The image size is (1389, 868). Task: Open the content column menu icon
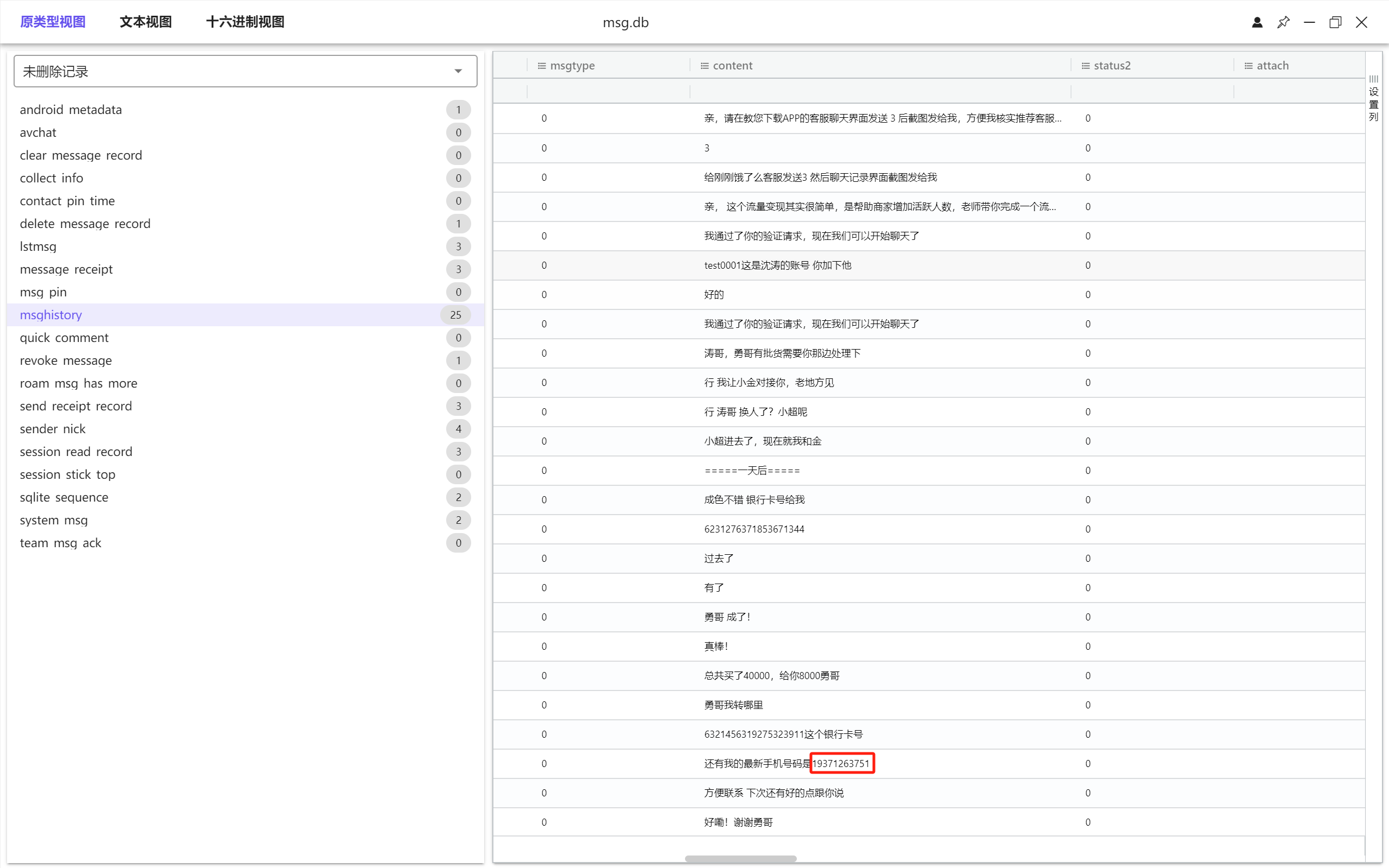coord(704,66)
